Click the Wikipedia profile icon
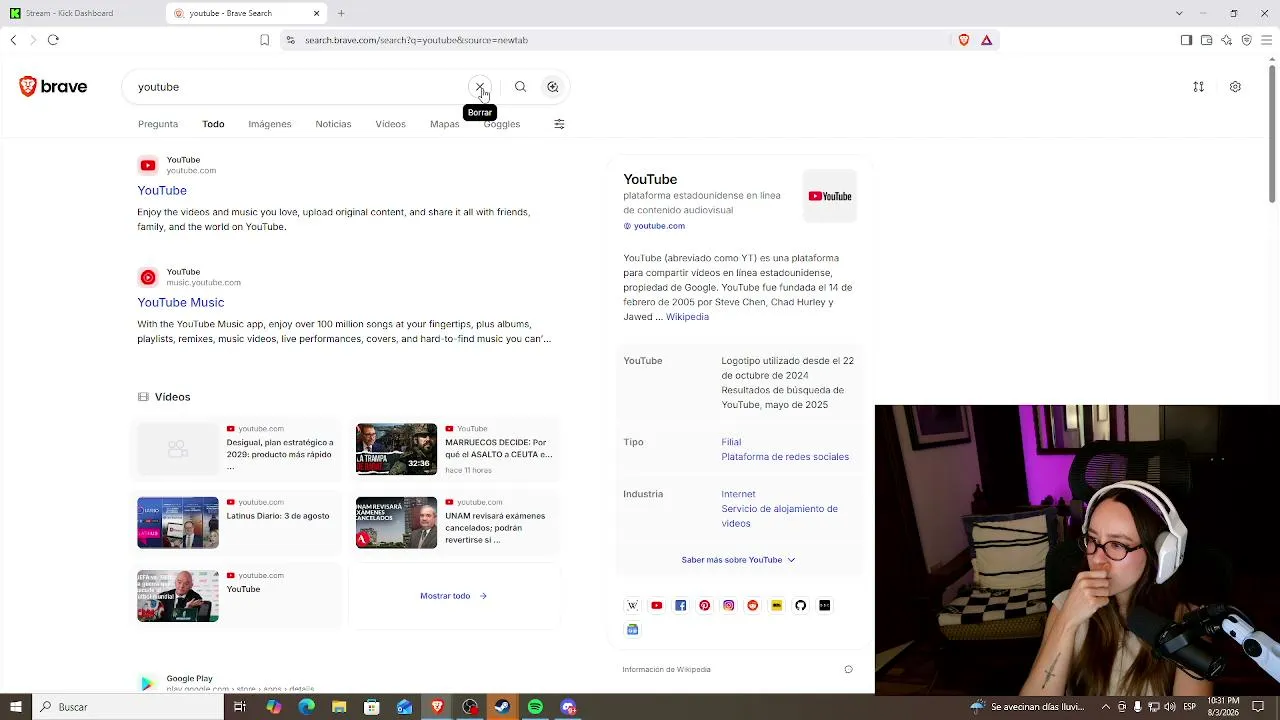The width and height of the screenshot is (1280, 720). pos(632,605)
